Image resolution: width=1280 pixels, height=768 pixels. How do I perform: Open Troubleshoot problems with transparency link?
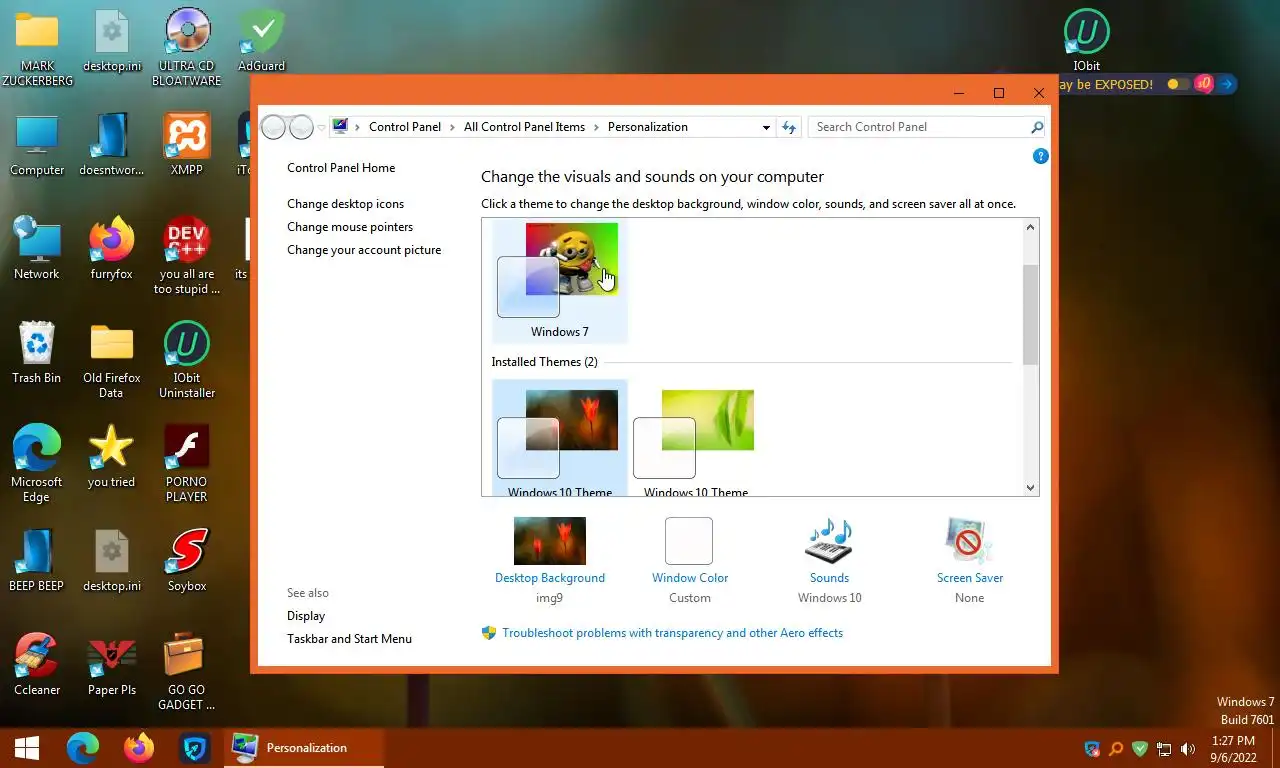pos(672,633)
